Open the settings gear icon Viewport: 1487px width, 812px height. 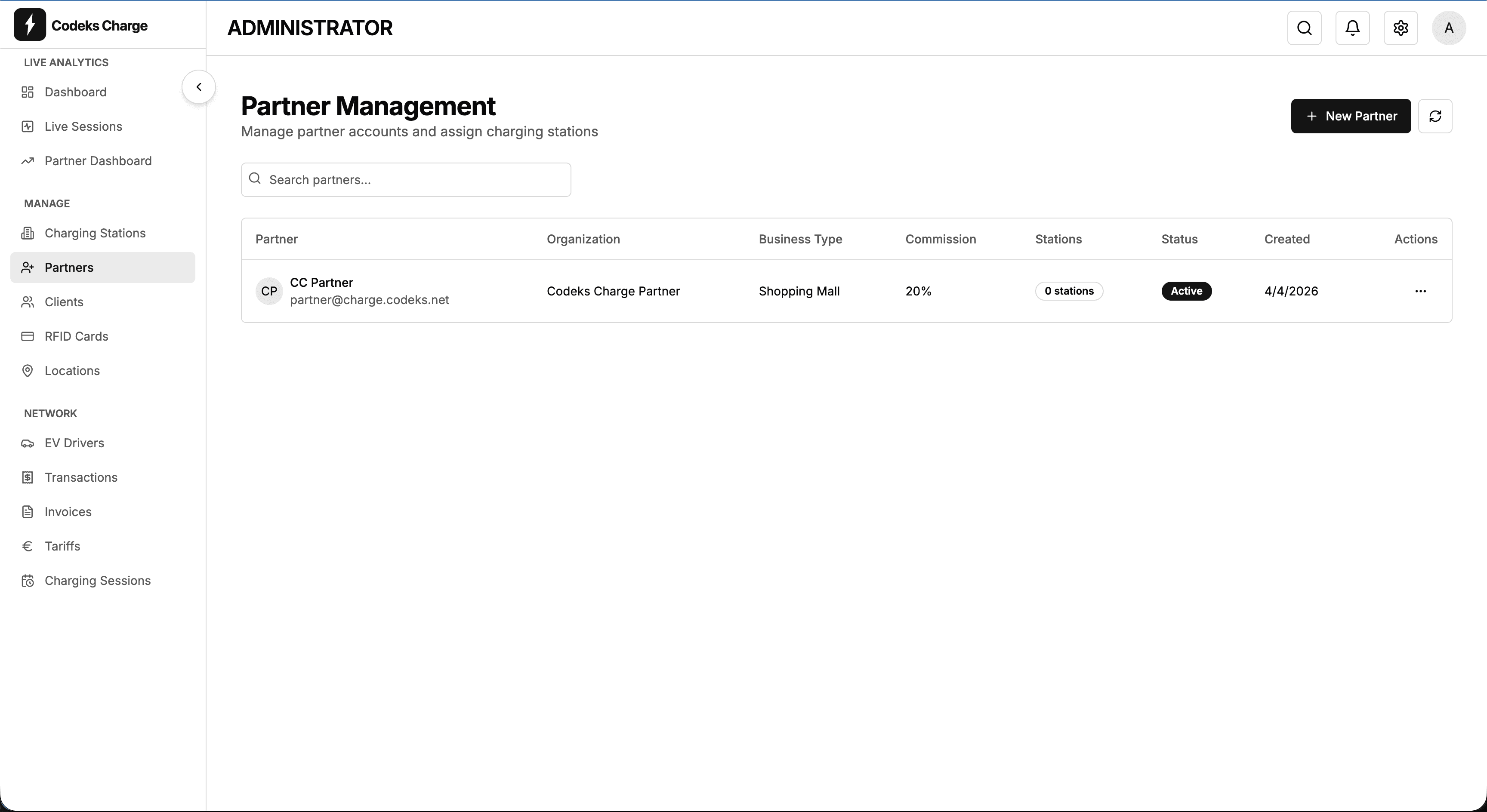click(x=1401, y=28)
